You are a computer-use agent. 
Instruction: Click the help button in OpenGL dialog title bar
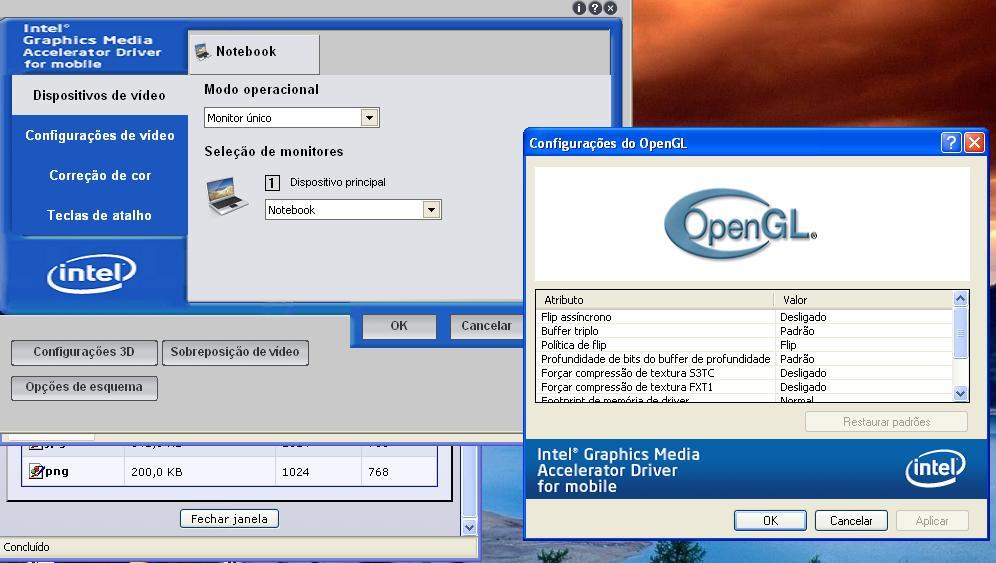point(951,142)
